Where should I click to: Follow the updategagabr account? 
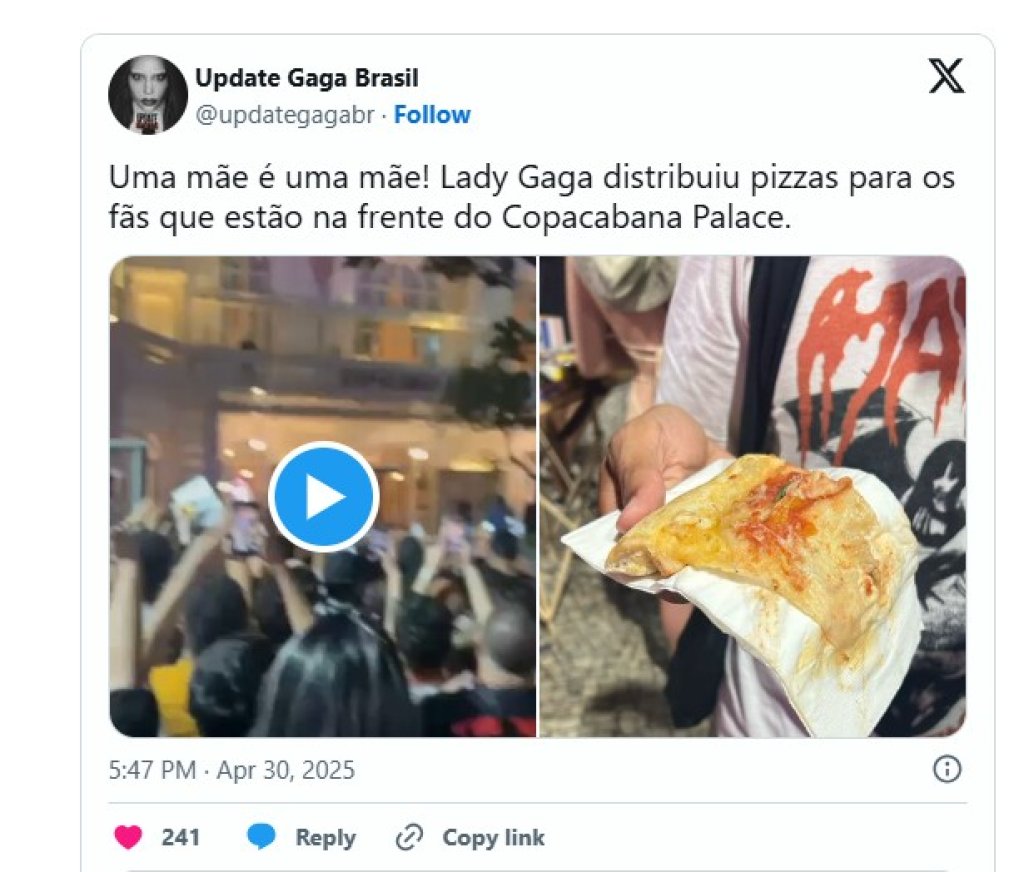point(432,115)
